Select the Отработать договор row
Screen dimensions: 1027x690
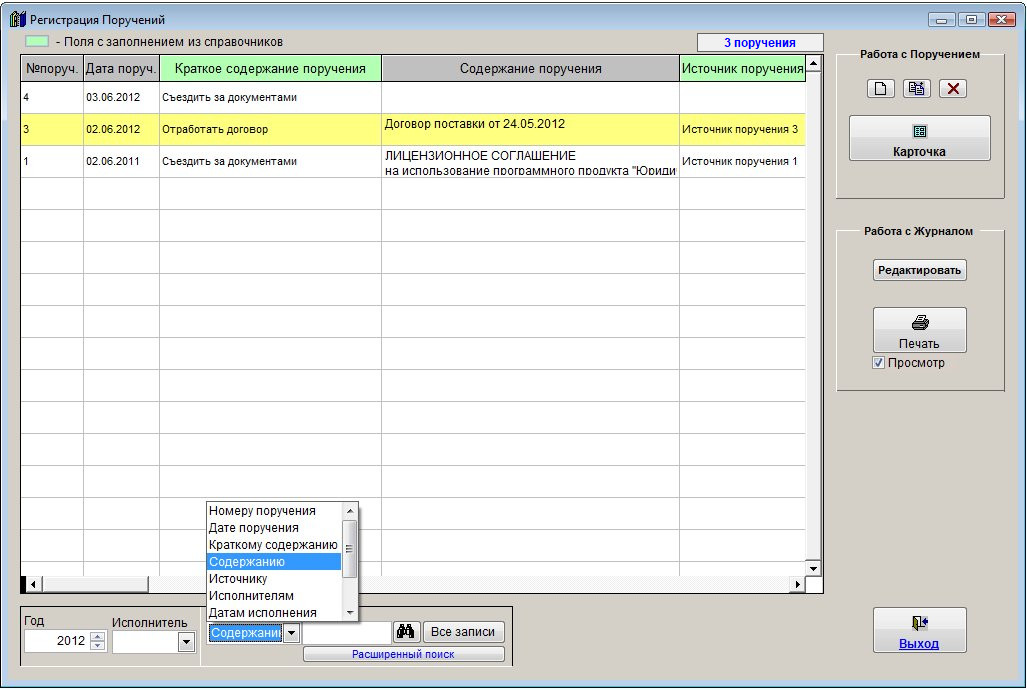[x=270, y=129]
